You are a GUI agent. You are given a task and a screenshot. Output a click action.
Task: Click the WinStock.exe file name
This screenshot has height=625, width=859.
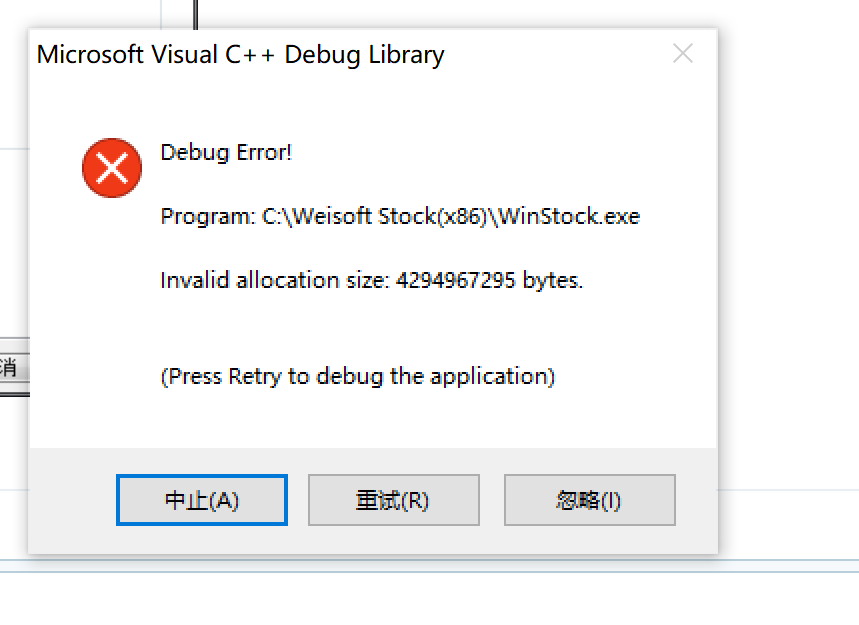pyautogui.click(x=570, y=216)
